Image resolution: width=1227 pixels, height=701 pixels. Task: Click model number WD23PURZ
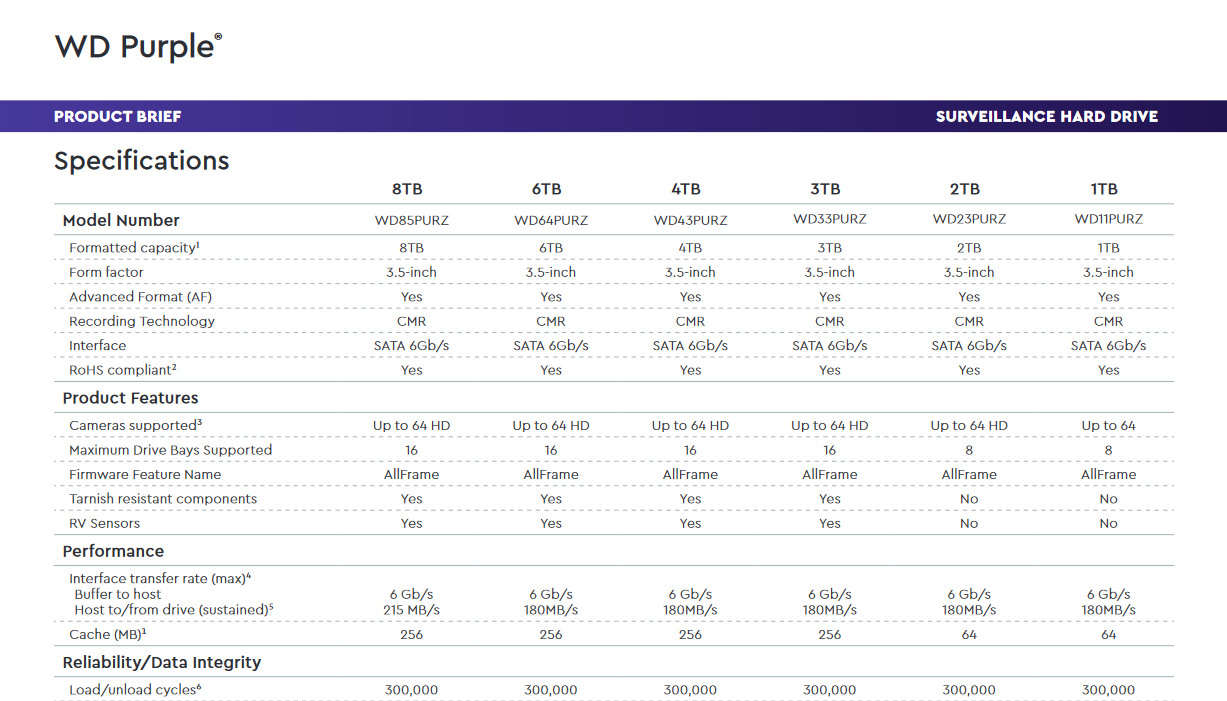(969, 219)
